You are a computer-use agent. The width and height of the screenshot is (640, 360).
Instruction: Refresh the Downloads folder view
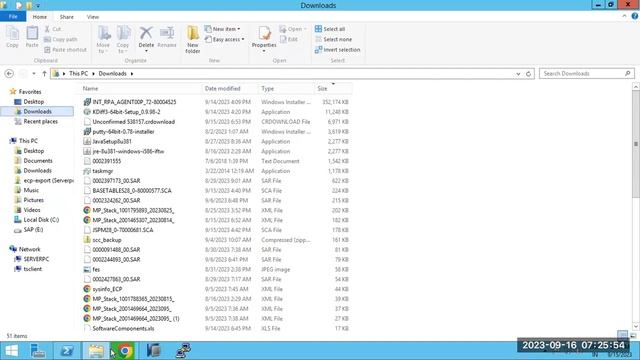click(529, 74)
